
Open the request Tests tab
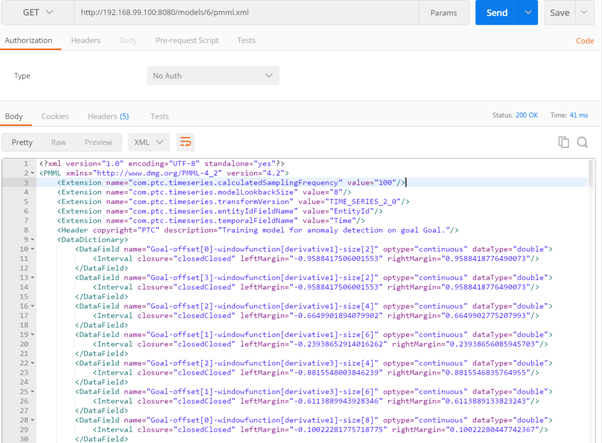246,40
